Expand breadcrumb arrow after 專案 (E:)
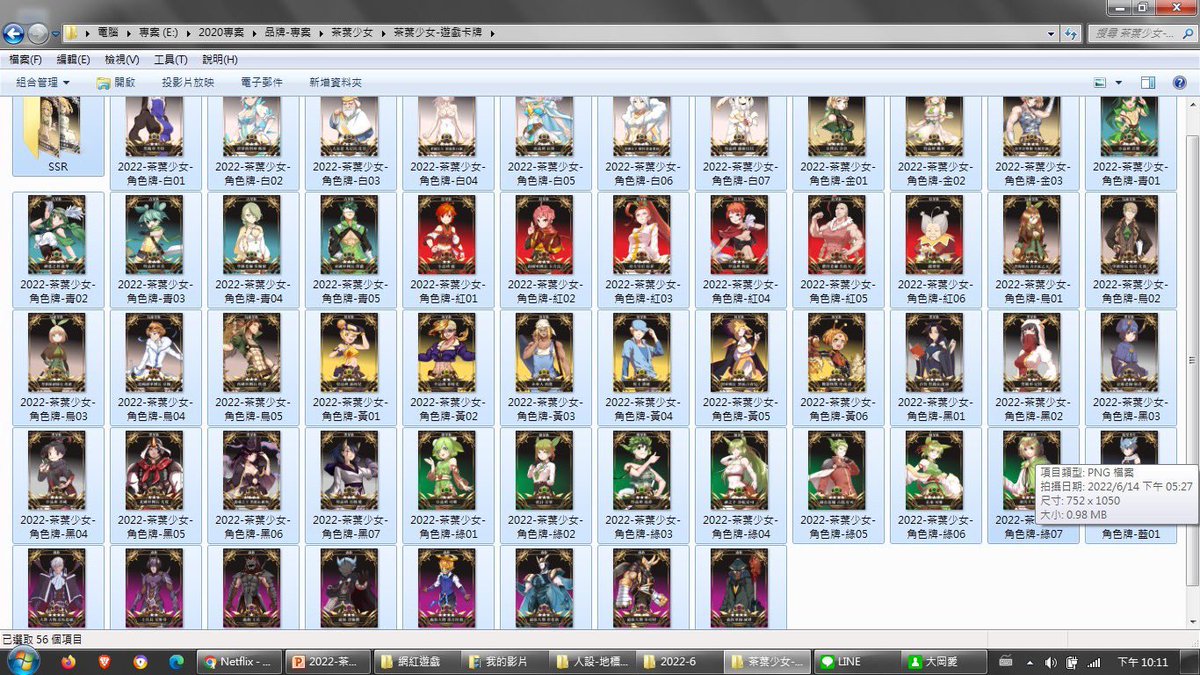The height and width of the screenshot is (675, 1200). coord(191,33)
